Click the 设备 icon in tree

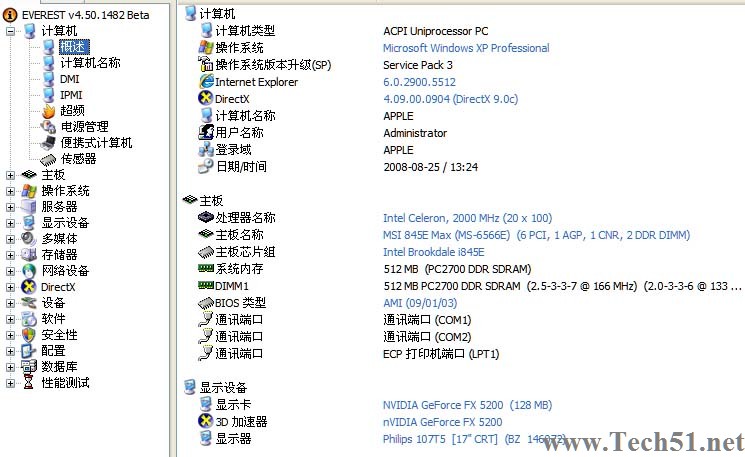[29, 303]
